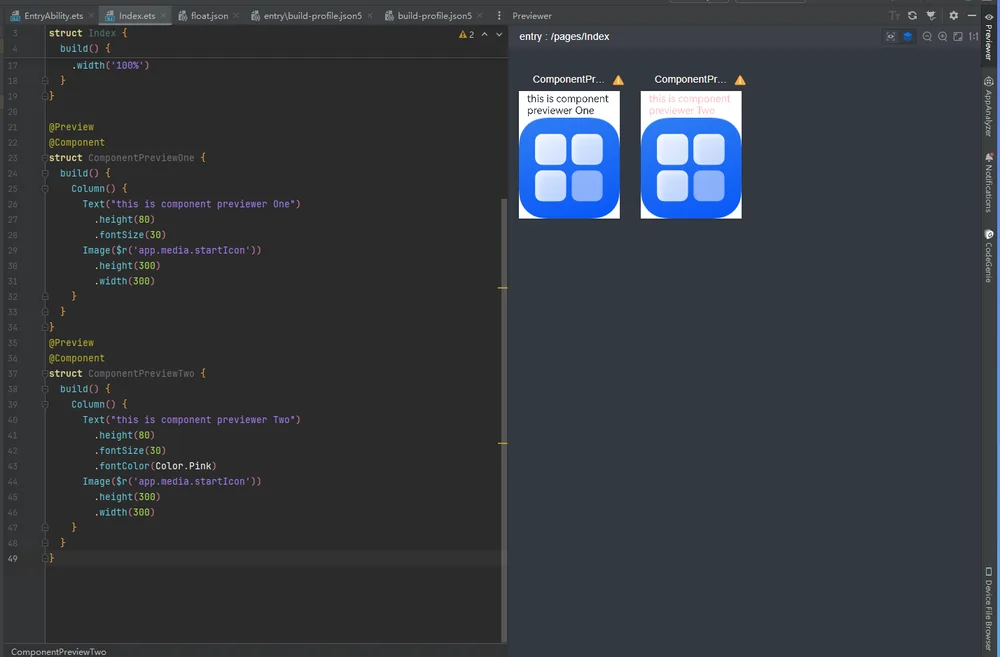Open the AppAnalyzer side tool window

[989, 107]
